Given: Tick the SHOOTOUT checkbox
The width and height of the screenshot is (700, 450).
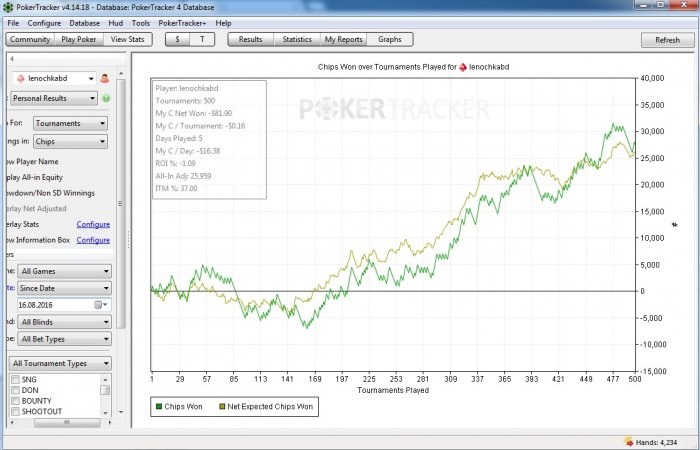Looking at the screenshot, I should (x=15, y=412).
